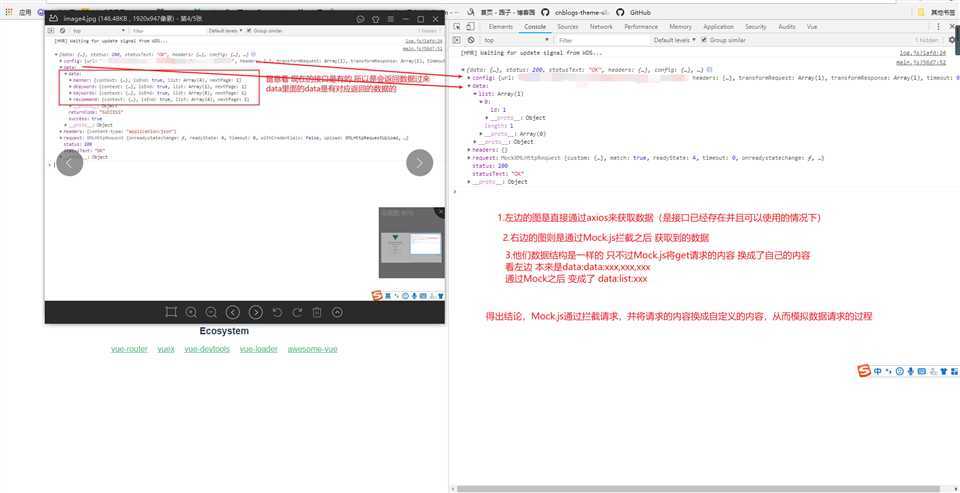Rotate image clockwise in viewer toolbar
The image size is (960, 493).
(297, 312)
